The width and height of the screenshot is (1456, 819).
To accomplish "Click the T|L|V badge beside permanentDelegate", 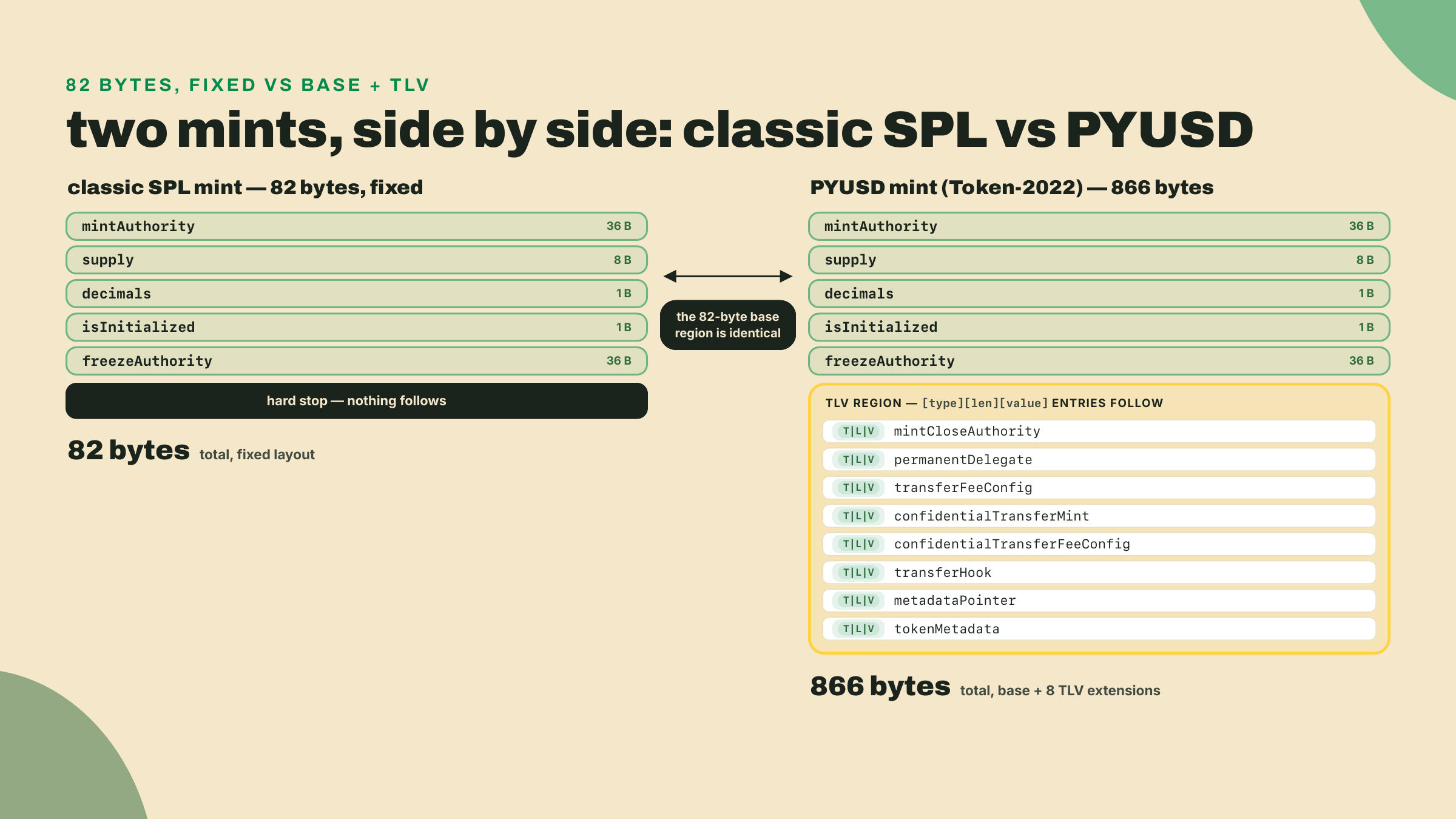I will tap(858, 460).
